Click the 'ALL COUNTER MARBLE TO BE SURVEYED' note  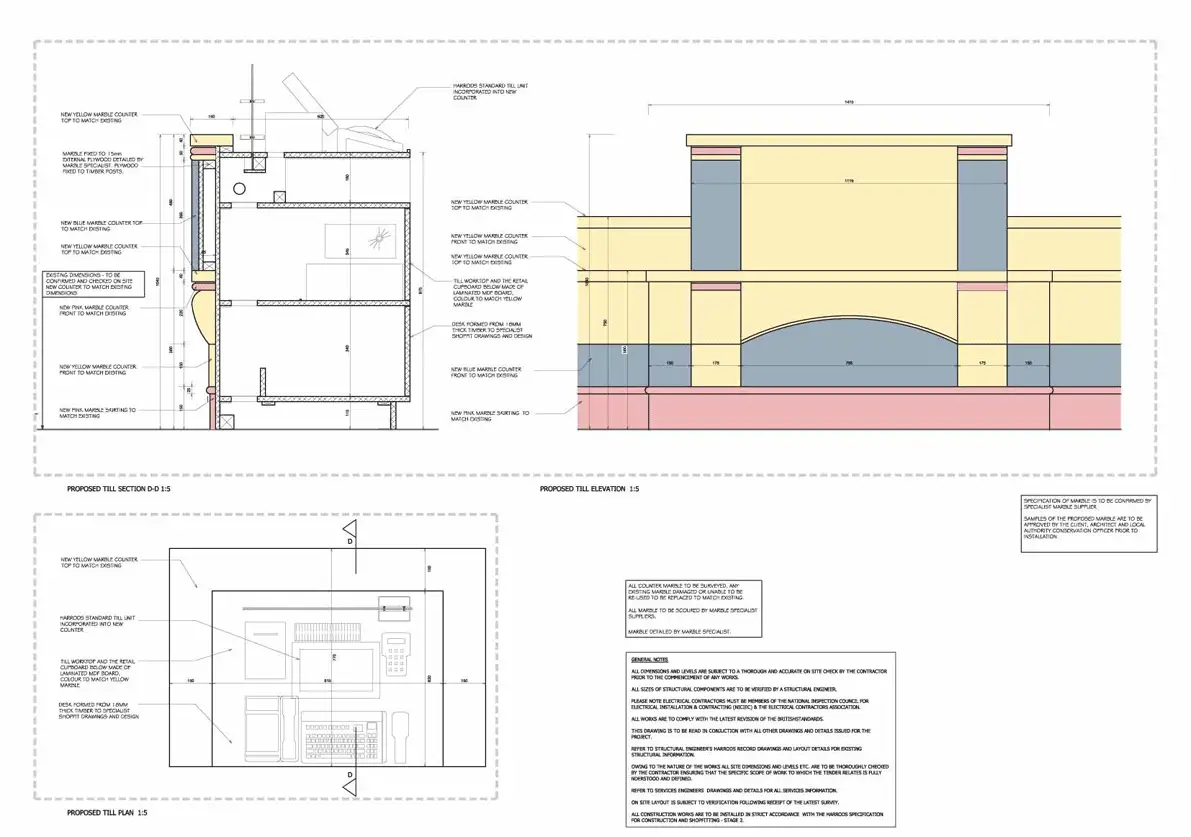[692, 608]
